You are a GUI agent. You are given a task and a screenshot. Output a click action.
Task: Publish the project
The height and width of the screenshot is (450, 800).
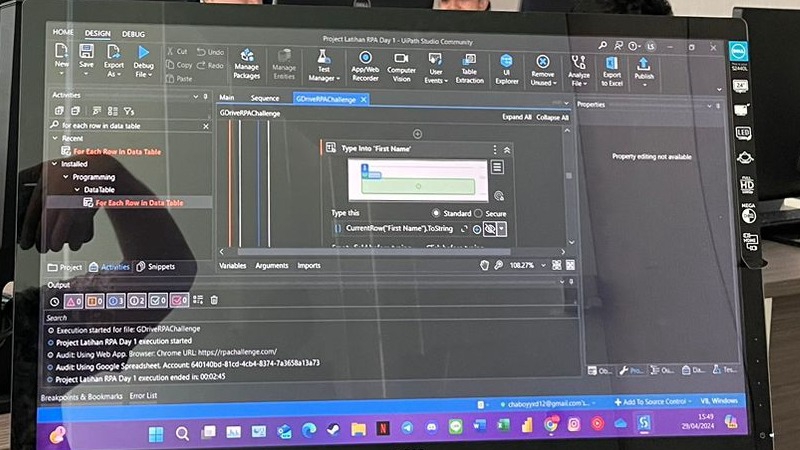point(644,70)
